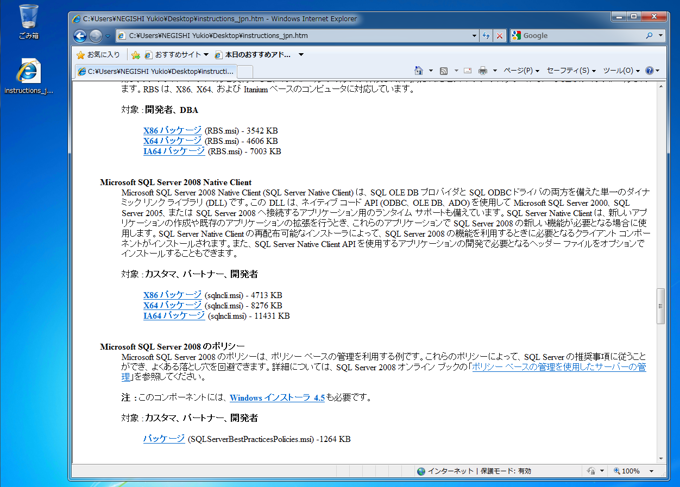Click the インターネット security zone status entry
Image resolution: width=680 pixels, height=487 pixels.
point(474,471)
